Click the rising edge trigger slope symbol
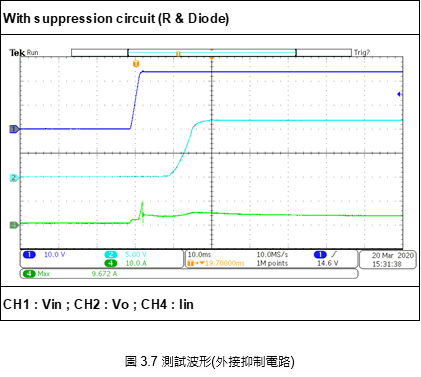This screenshot has height=377, width=421. (334, 255)
